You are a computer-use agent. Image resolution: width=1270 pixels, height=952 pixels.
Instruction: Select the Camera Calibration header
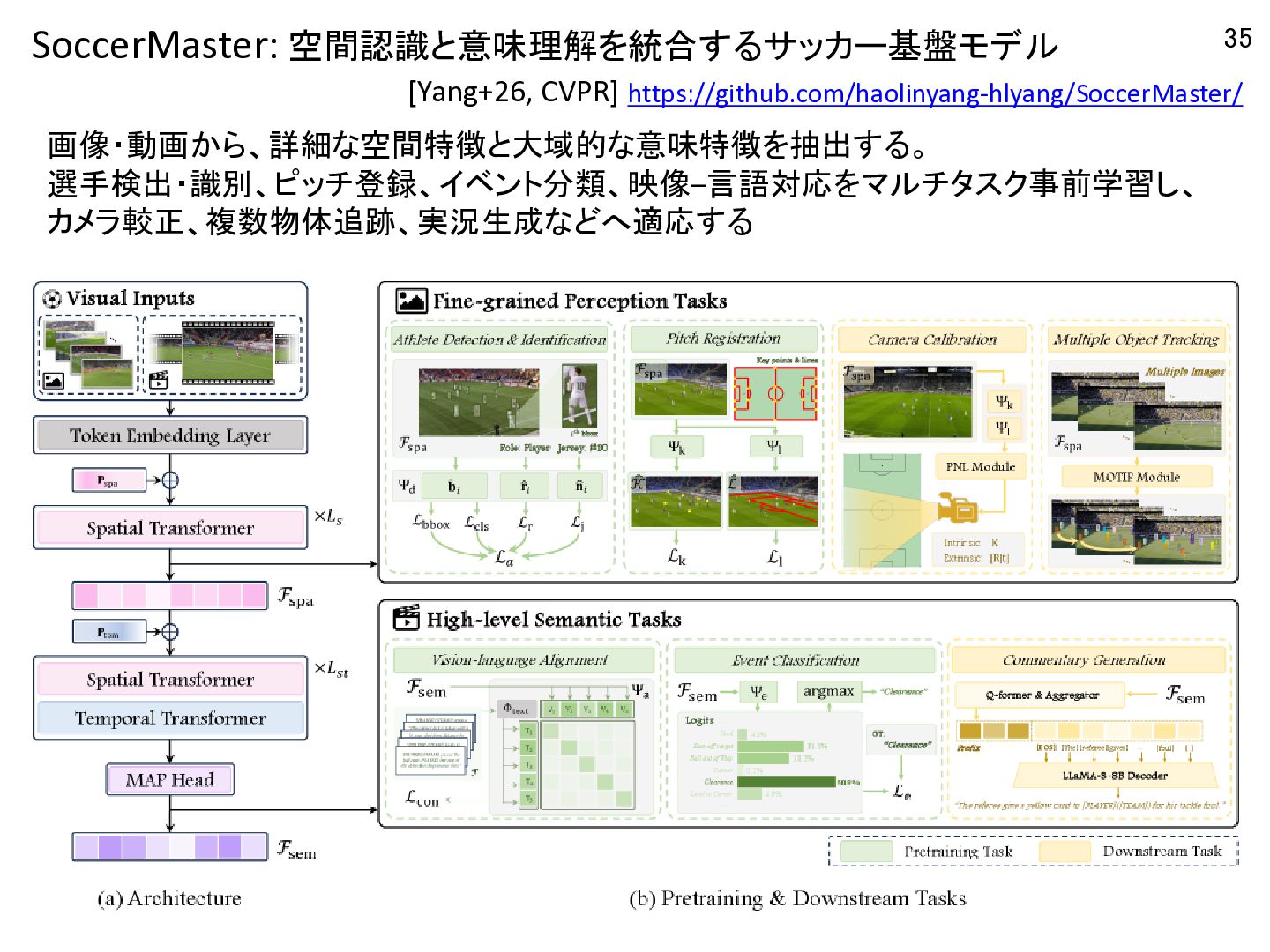(x=932, y=339)
